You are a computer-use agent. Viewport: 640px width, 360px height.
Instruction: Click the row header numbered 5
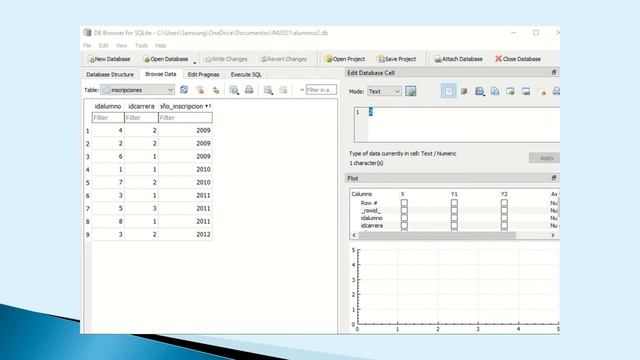[87, 183]
